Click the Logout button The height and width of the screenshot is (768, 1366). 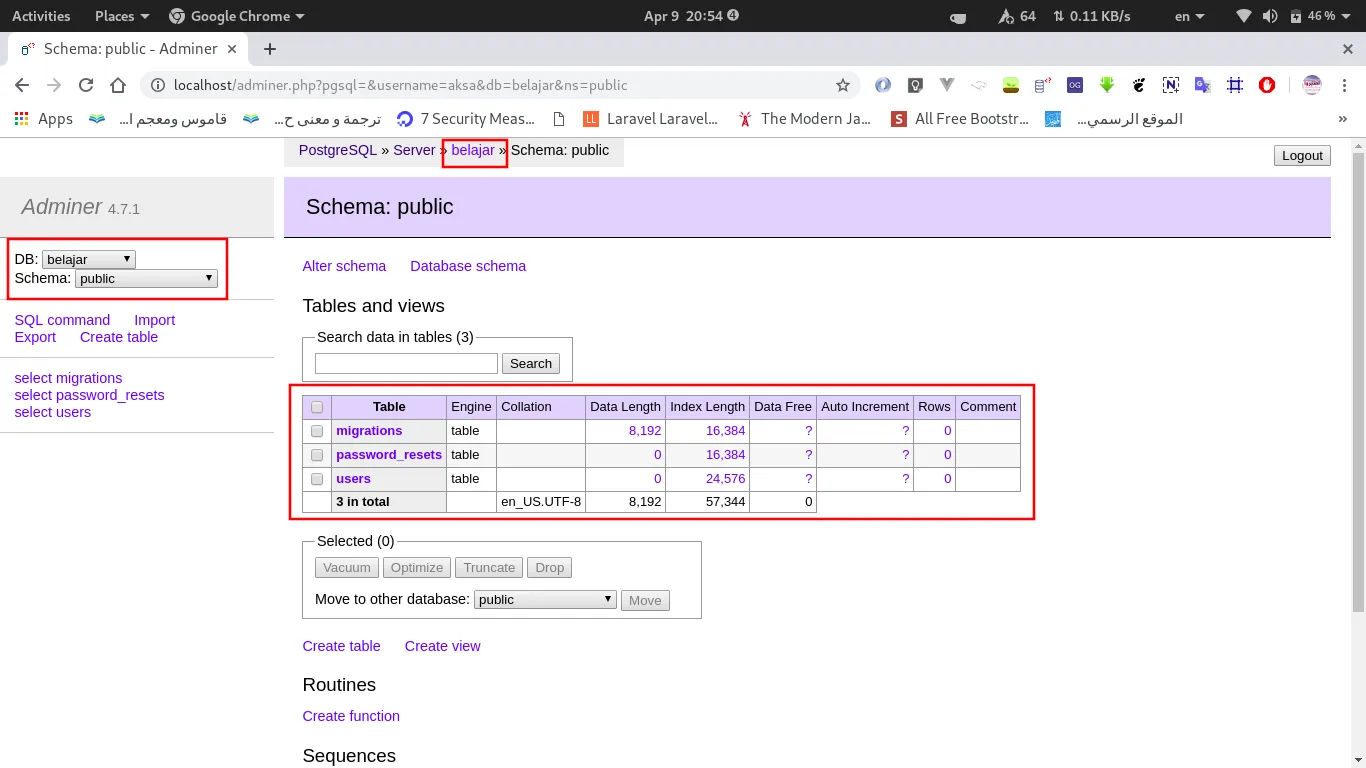coord(1302,155)
